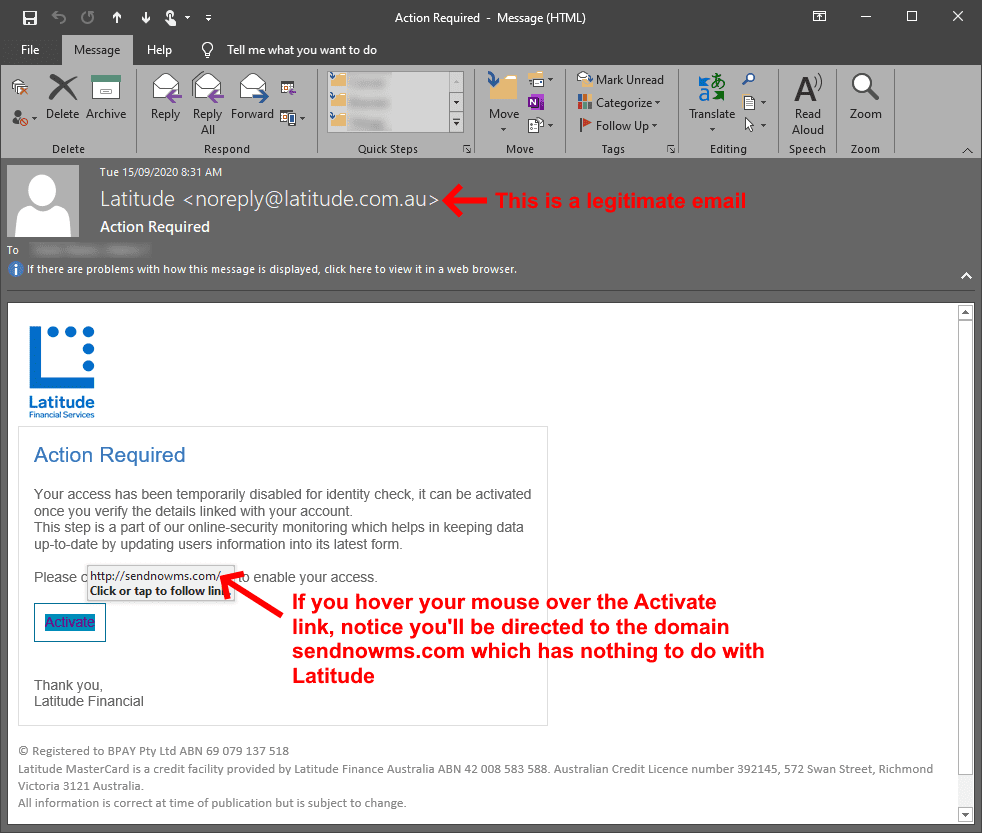Collapse the ribbon with the chevron
Screen dimensions: 982x833
pos(968,150)
